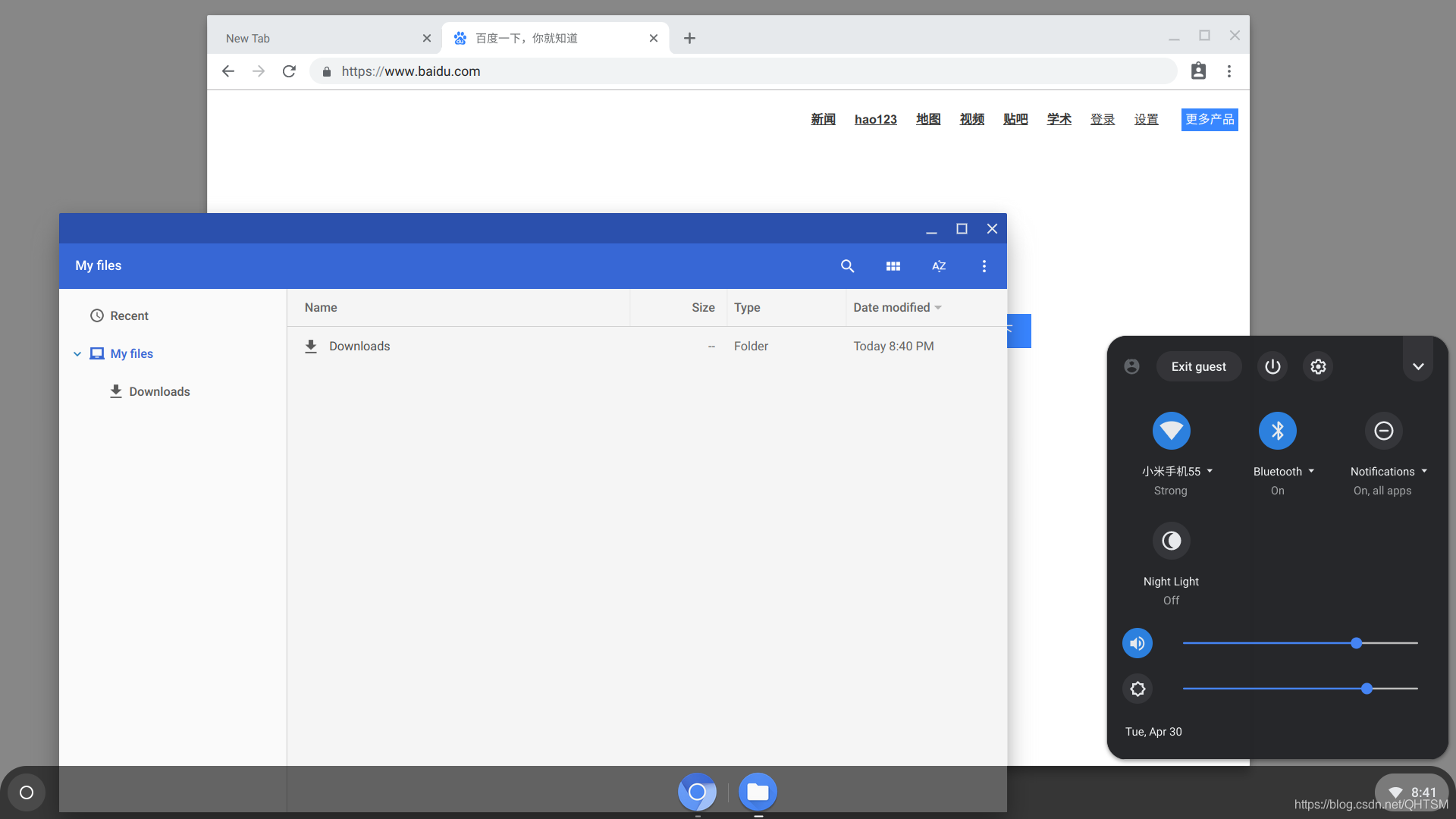Click the Exit guest button
The height and width of the screenshot is (819, 1456).
1198,366
